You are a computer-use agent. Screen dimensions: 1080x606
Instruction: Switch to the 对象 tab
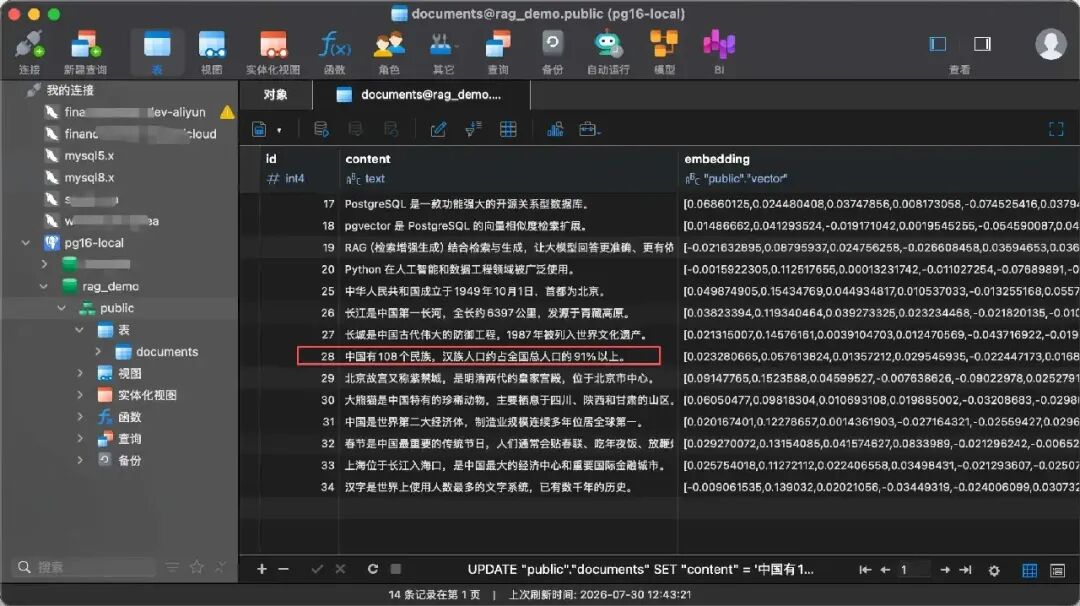(x=276, y=94)
